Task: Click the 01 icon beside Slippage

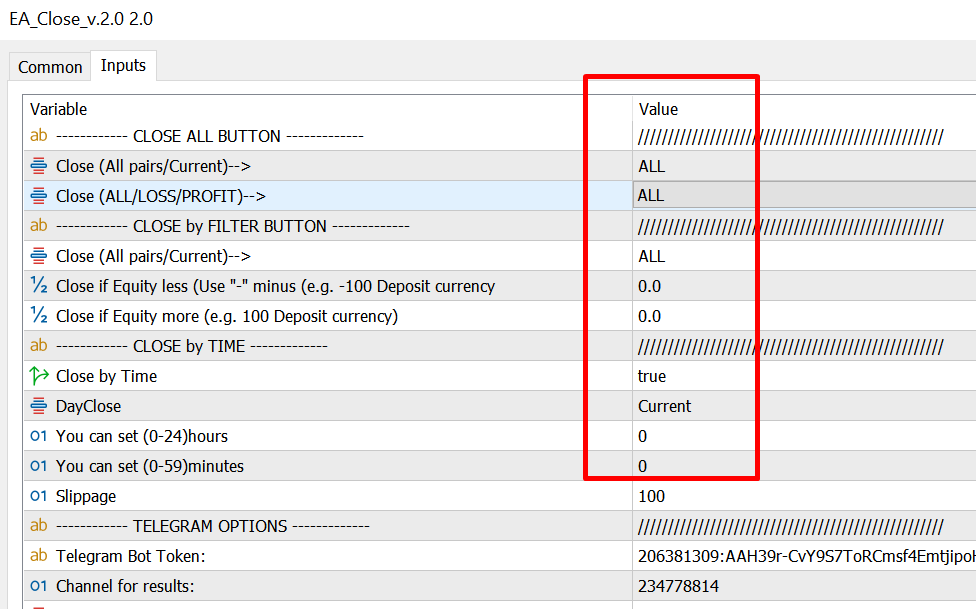Action: pyautogui.click(x=39, y=496)
